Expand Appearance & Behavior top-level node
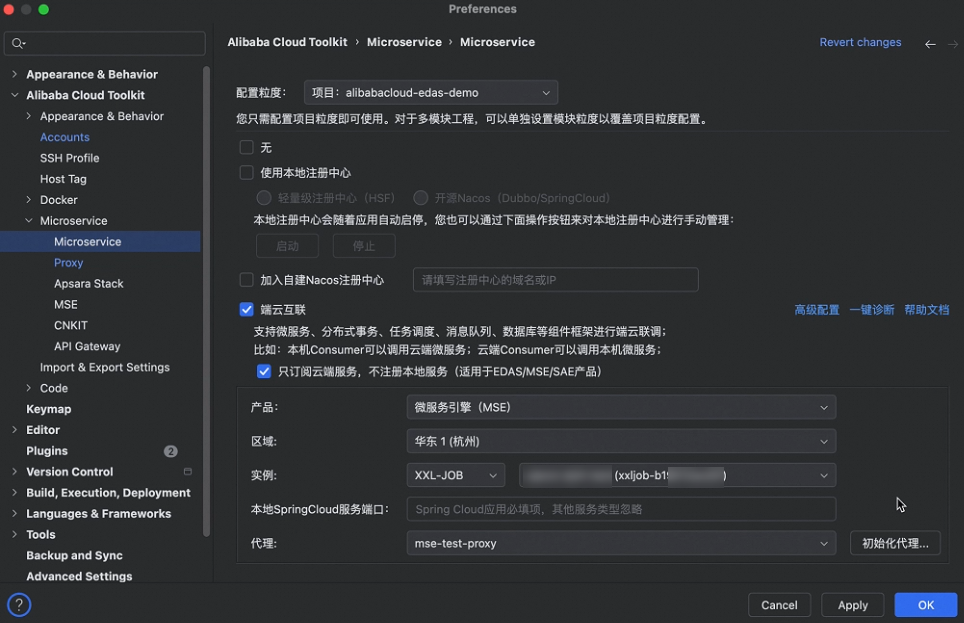The width and height of the screenshot is (964, 623). (x=14, y=74)
